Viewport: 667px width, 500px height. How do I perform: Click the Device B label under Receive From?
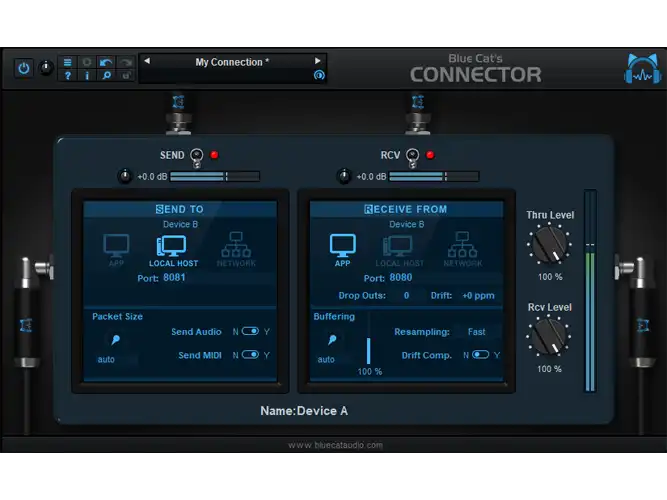click(407, 224)
